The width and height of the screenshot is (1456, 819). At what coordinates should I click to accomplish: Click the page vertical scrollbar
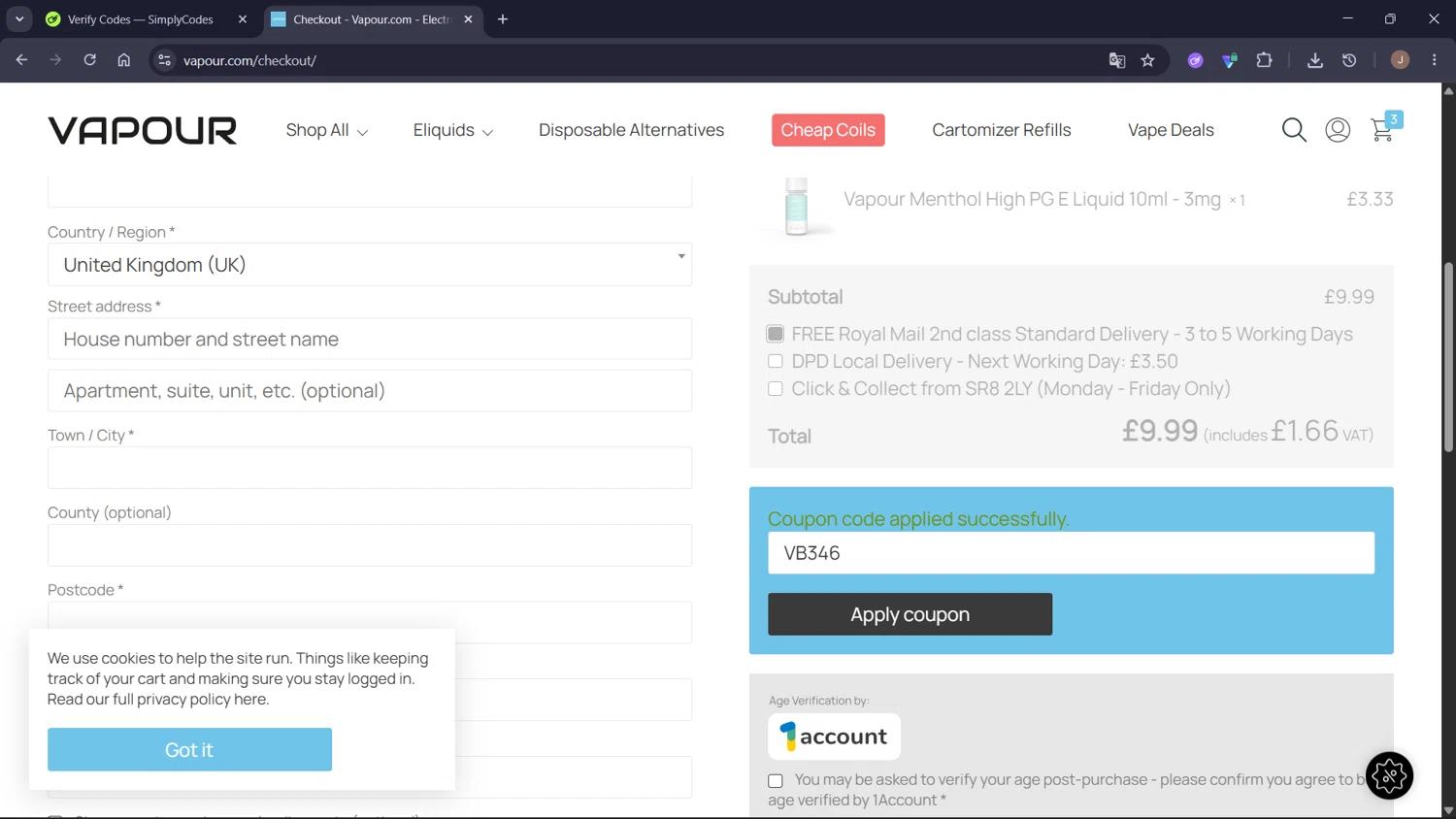pos(1448,356)
